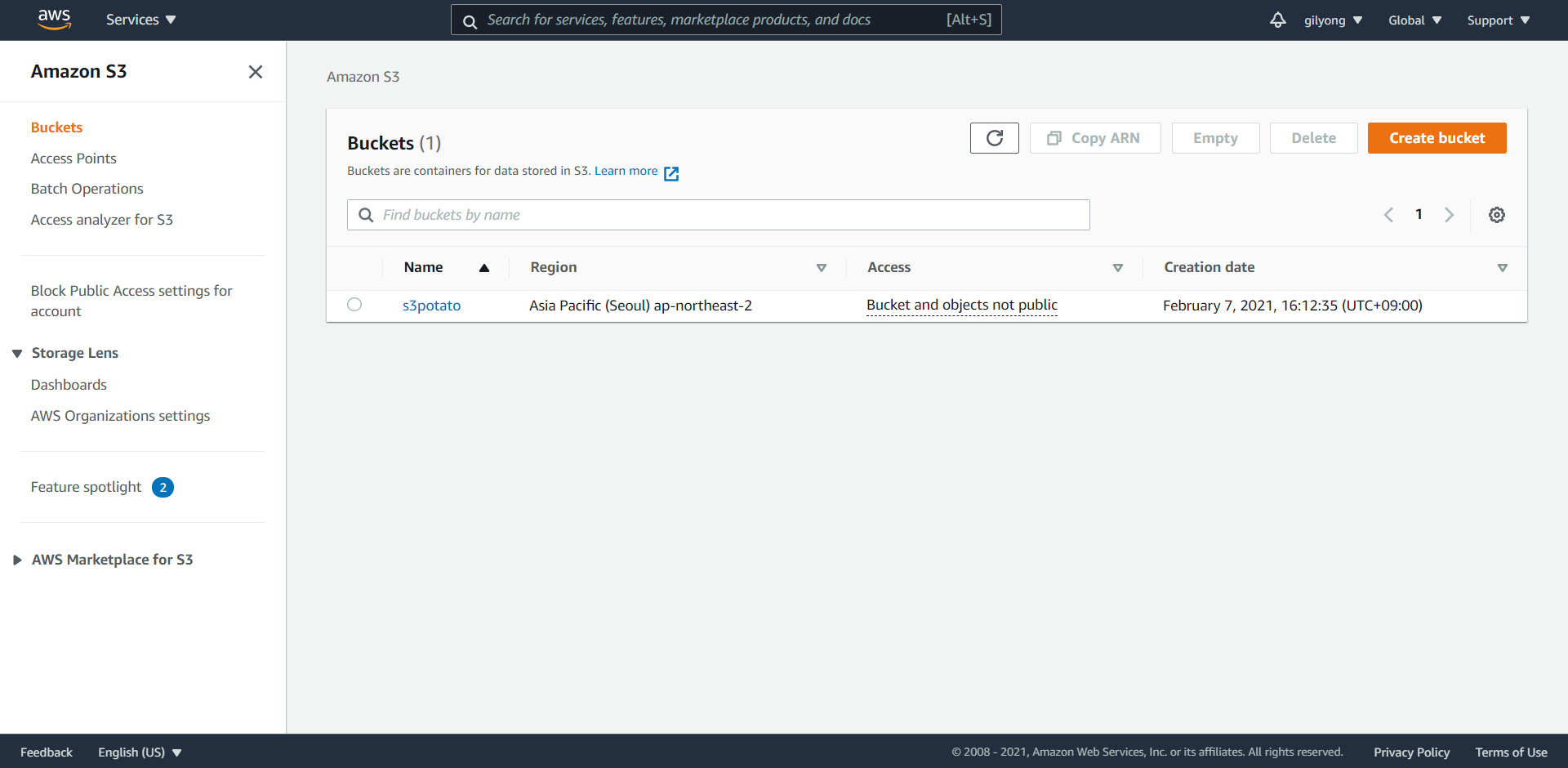Open the Terms of Use link

click(1511, 752)
